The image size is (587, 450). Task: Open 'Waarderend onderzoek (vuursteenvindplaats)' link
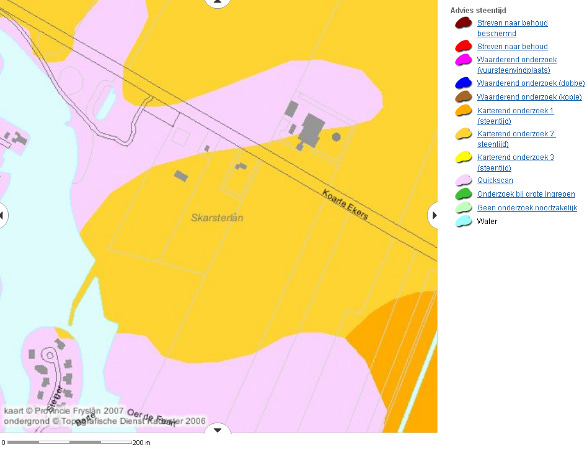coord(517,64)
